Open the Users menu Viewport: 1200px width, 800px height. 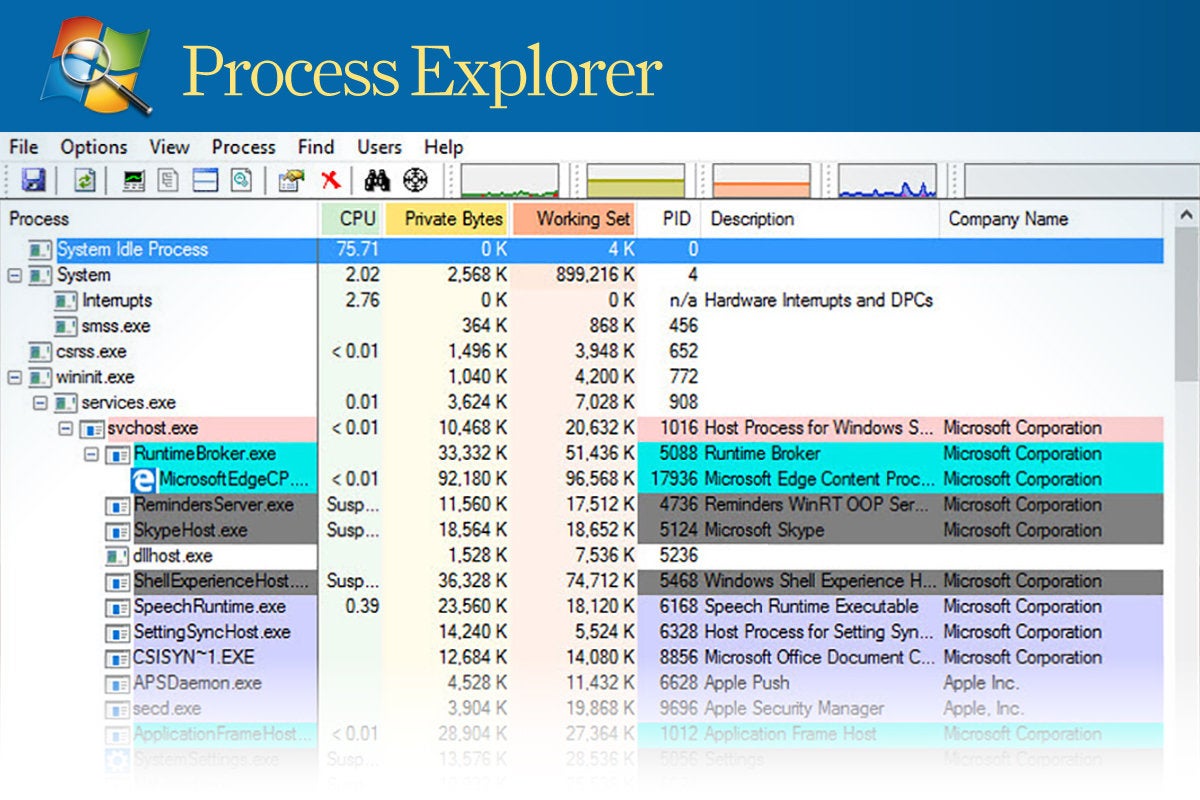(379, 147)
